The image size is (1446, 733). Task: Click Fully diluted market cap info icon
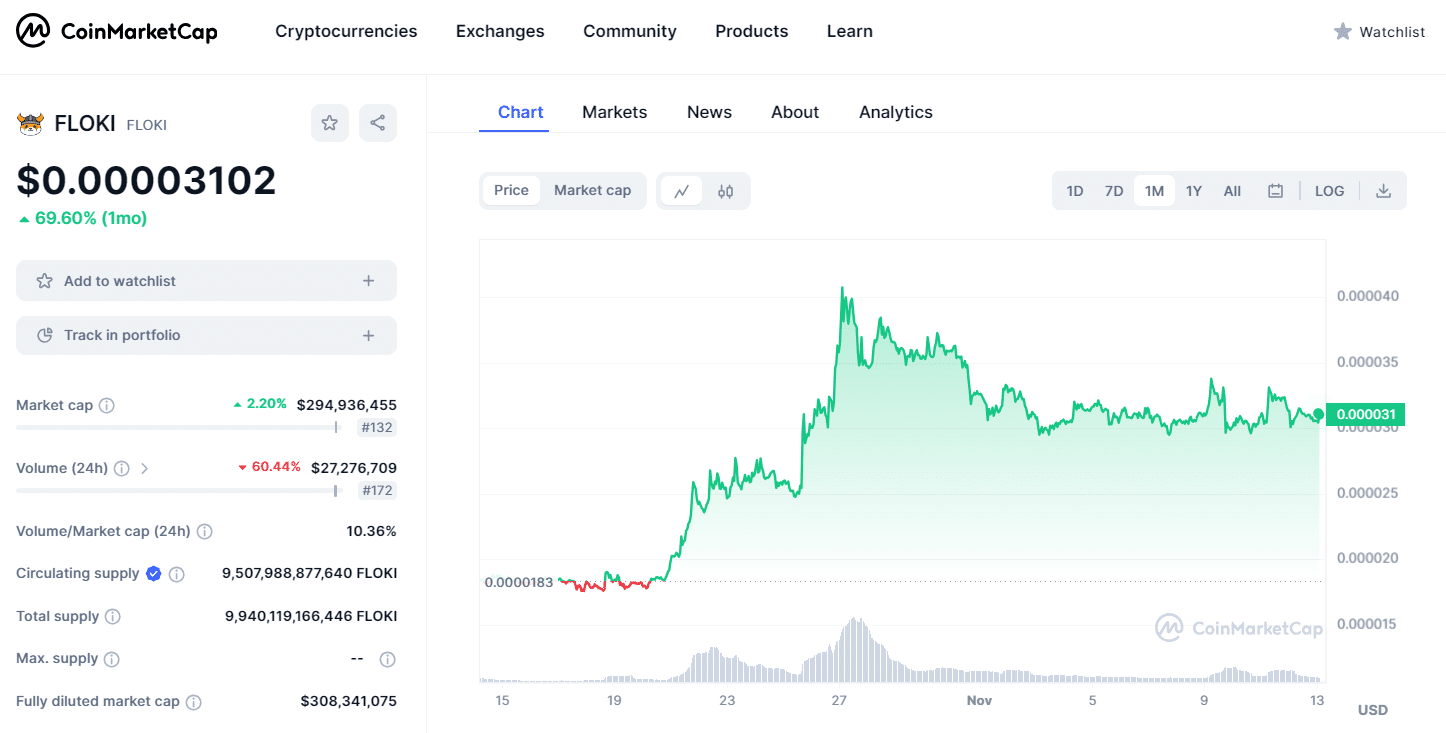pyautogui.click(x=194, y=702)
